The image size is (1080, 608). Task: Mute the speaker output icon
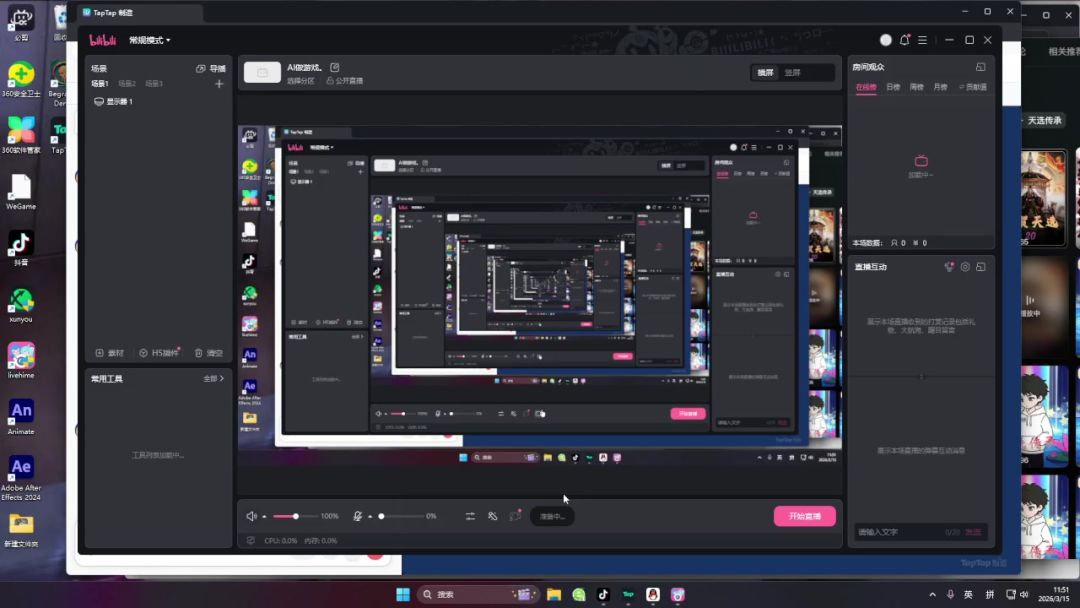pos(252,516)
